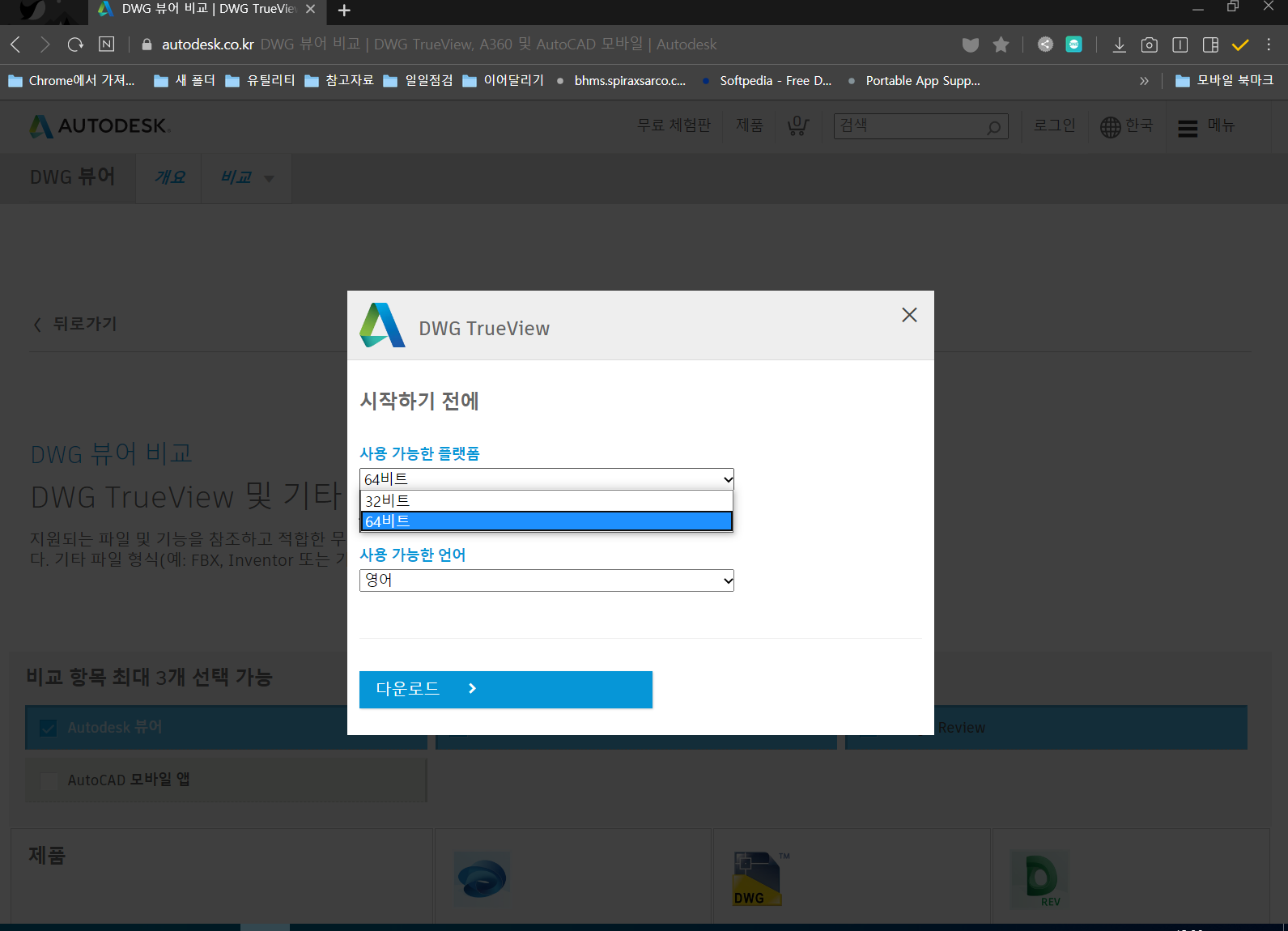Open the 한국 region selector

pos(1126,126)
